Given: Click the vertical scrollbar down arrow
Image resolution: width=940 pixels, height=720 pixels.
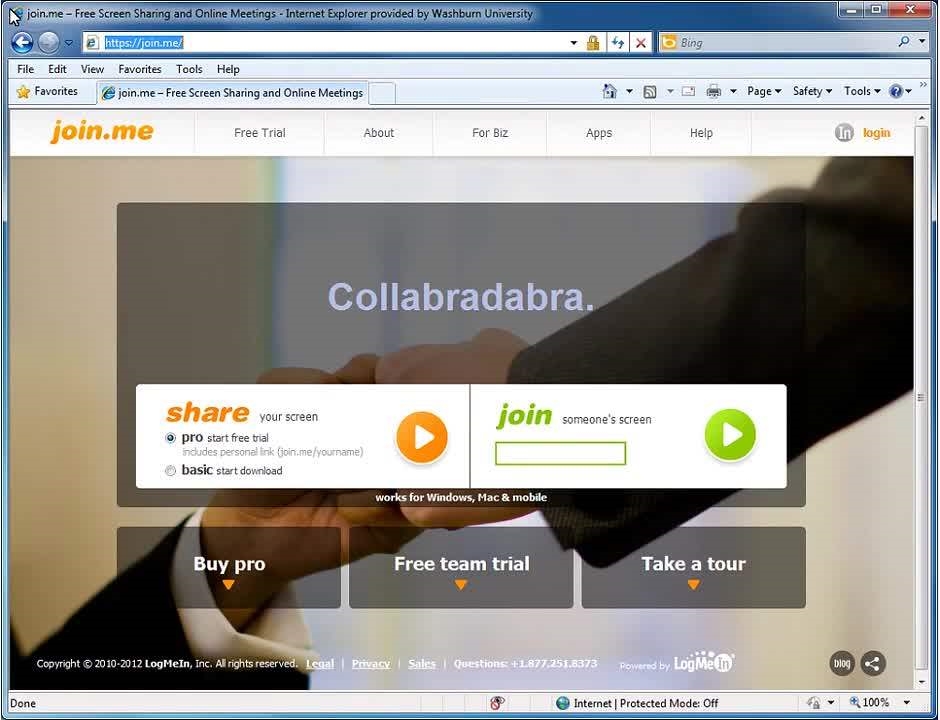Looking at the screenshot, I should pyautogui.click(x=921, y=683).
